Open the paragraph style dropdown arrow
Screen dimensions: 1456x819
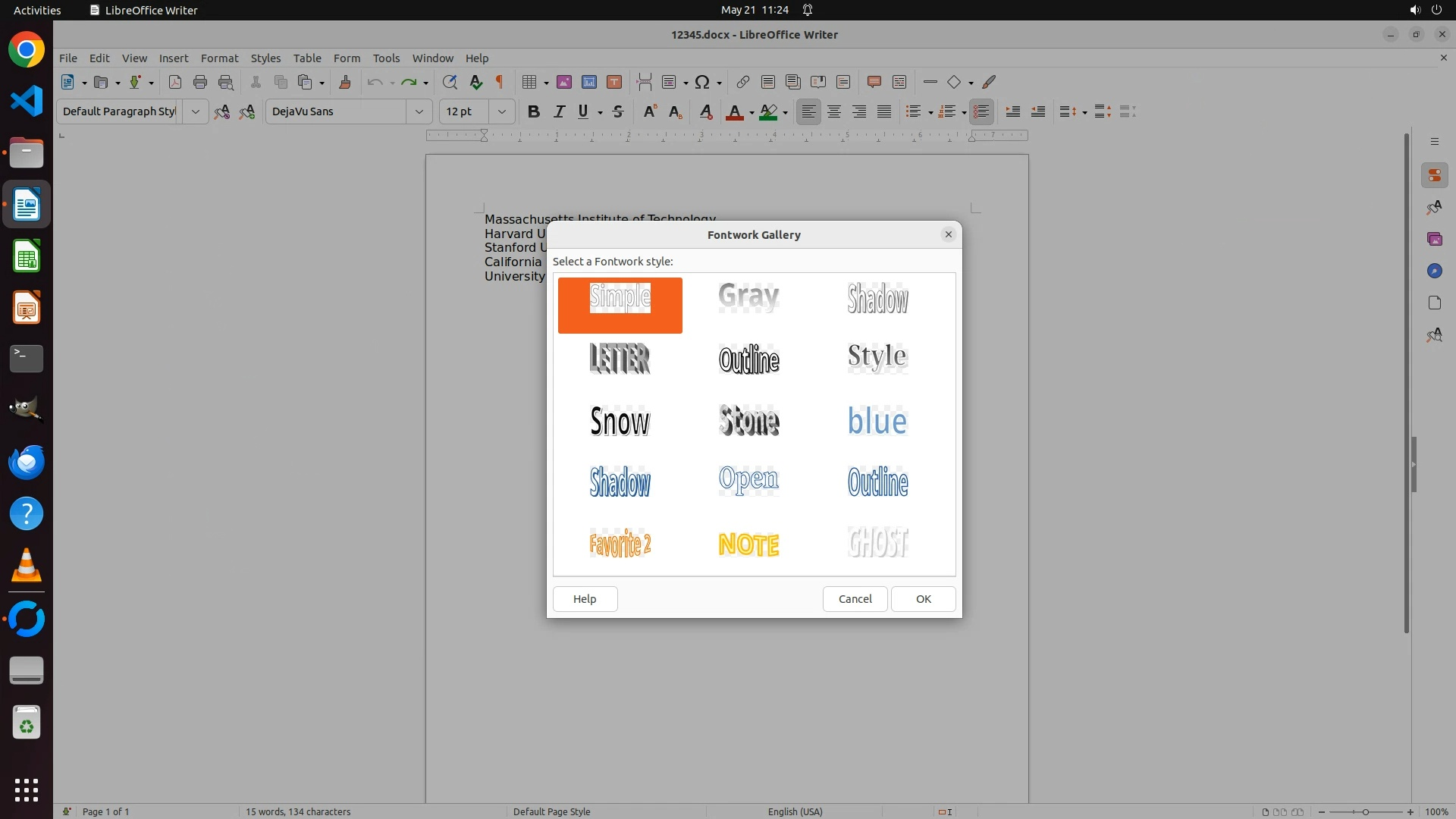point(195,111)
